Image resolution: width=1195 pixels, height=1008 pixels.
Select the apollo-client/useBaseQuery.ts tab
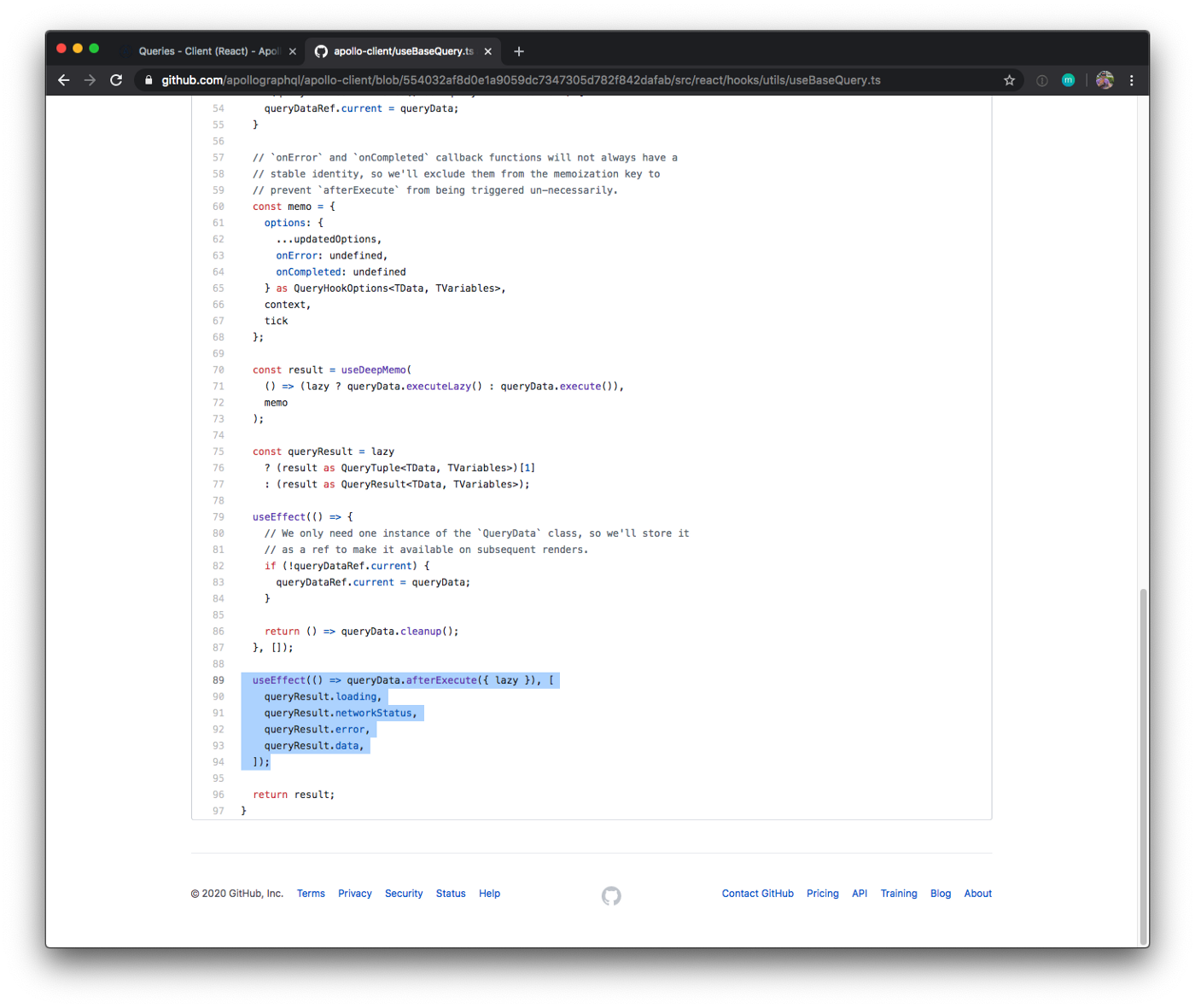point(403,51)
